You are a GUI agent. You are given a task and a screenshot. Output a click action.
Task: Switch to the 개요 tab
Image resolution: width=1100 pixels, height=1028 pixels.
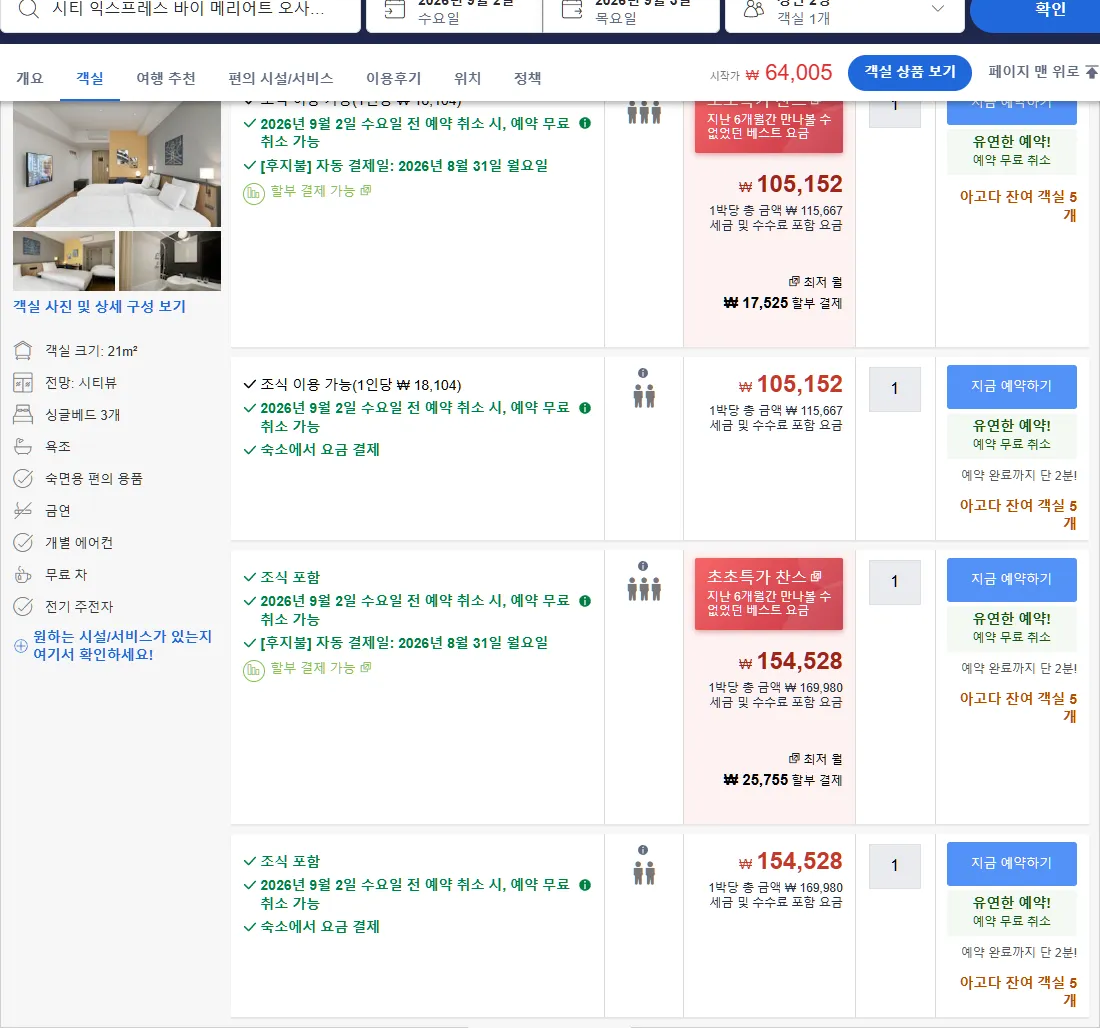(x=29, y=78)
